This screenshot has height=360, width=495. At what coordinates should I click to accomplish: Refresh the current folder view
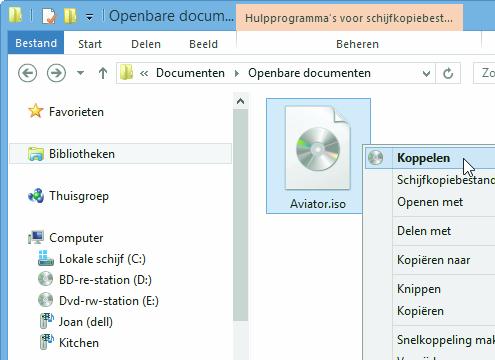448,73
